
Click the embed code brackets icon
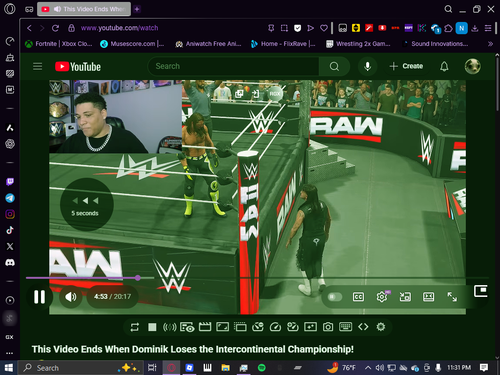(363, 327)
